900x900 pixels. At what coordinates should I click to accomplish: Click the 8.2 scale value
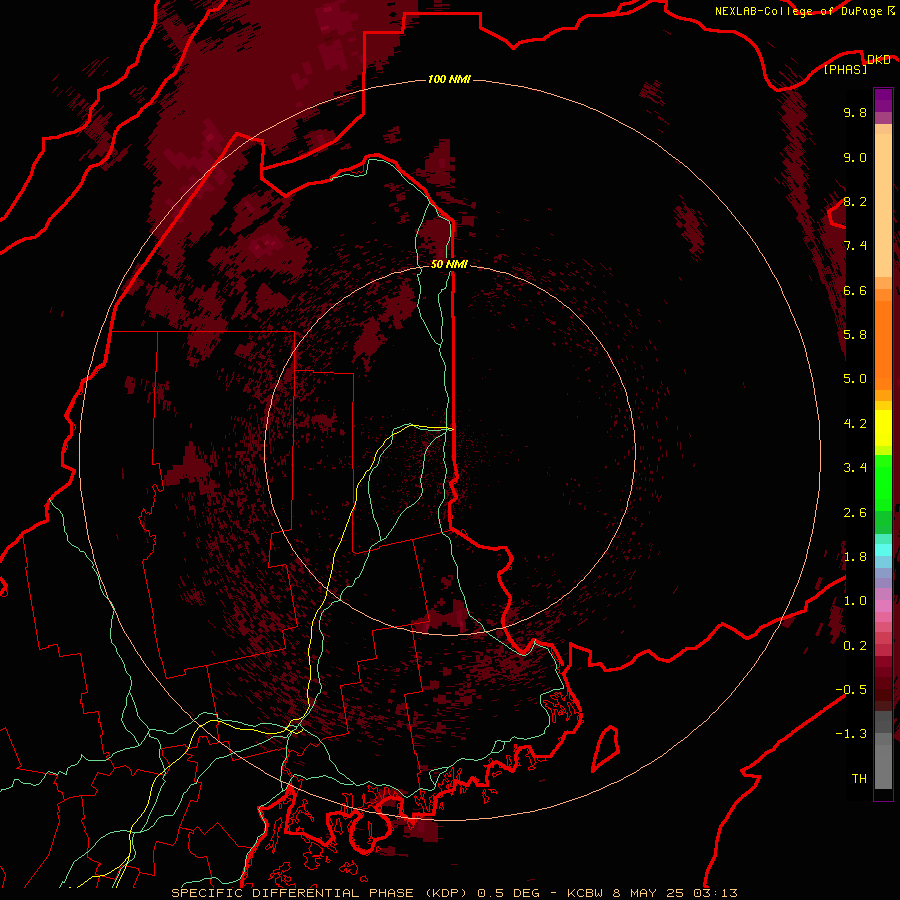click(x=855, y=201)
